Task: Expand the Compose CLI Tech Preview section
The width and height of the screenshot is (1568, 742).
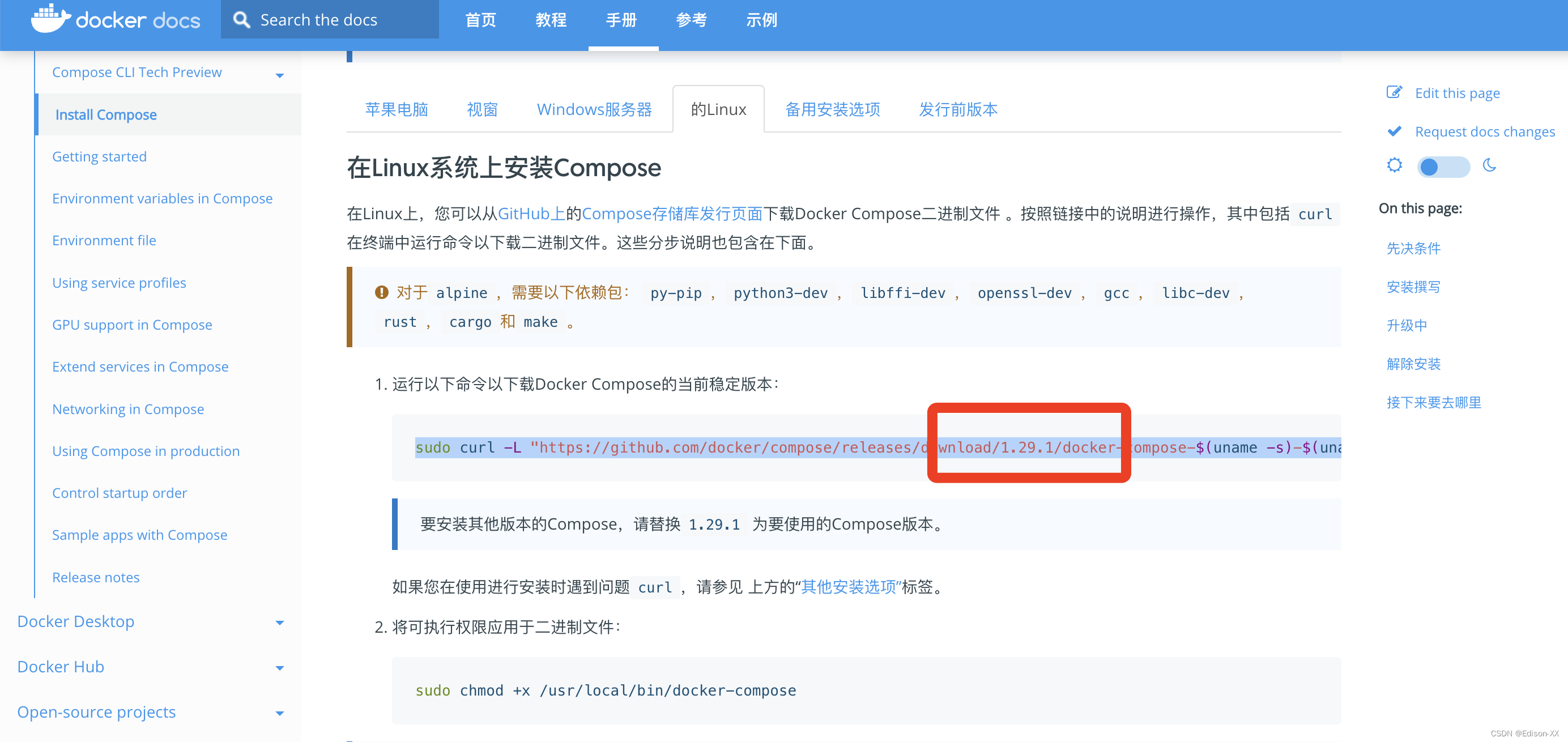Action: pyautogui.click(x=279, y=75)
